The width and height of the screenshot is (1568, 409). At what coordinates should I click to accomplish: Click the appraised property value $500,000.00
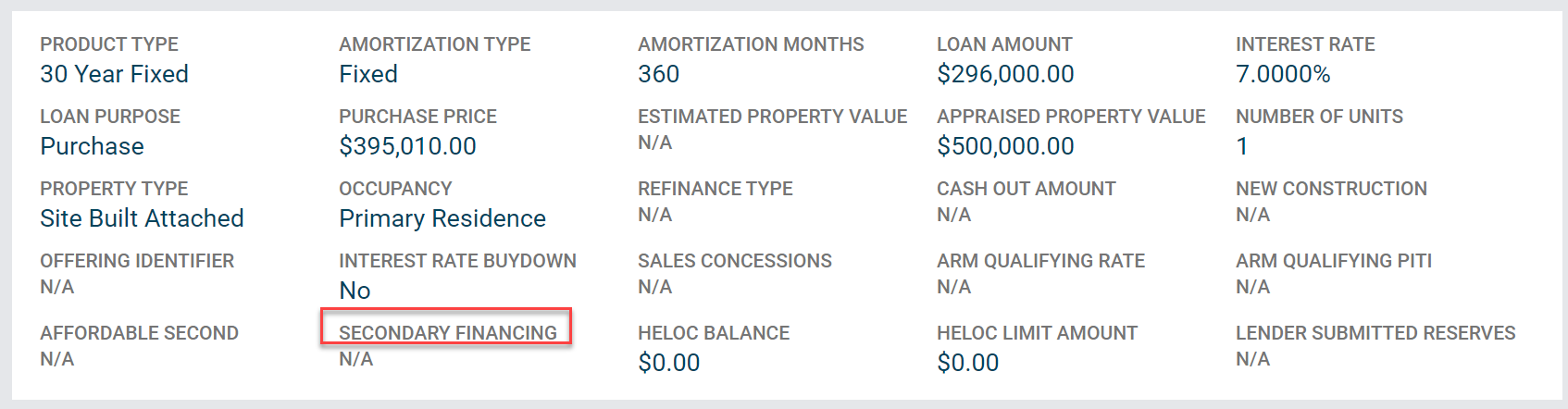click(1005, 146)
